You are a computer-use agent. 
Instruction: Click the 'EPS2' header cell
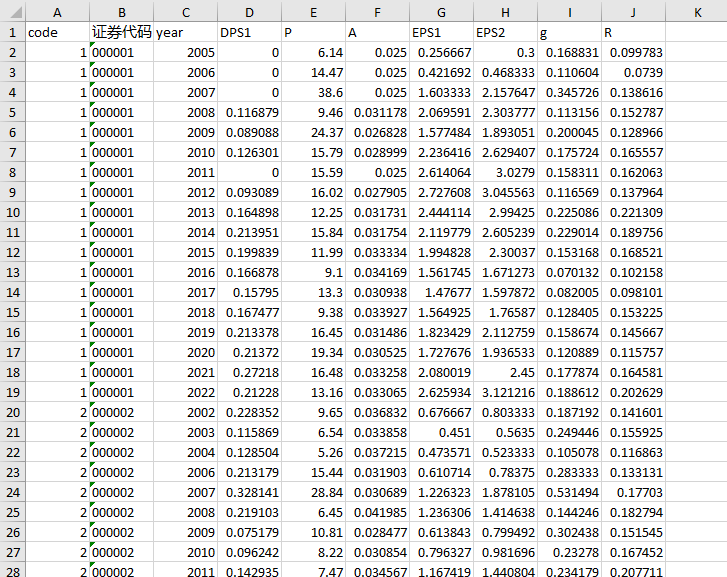click(x=505, y=32)
